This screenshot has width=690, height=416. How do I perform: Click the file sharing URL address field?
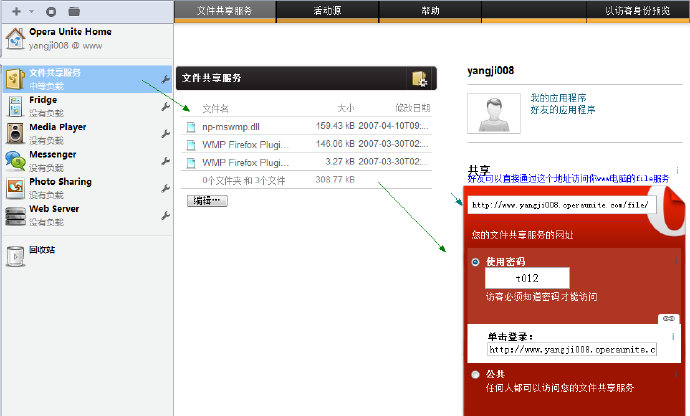562,205
